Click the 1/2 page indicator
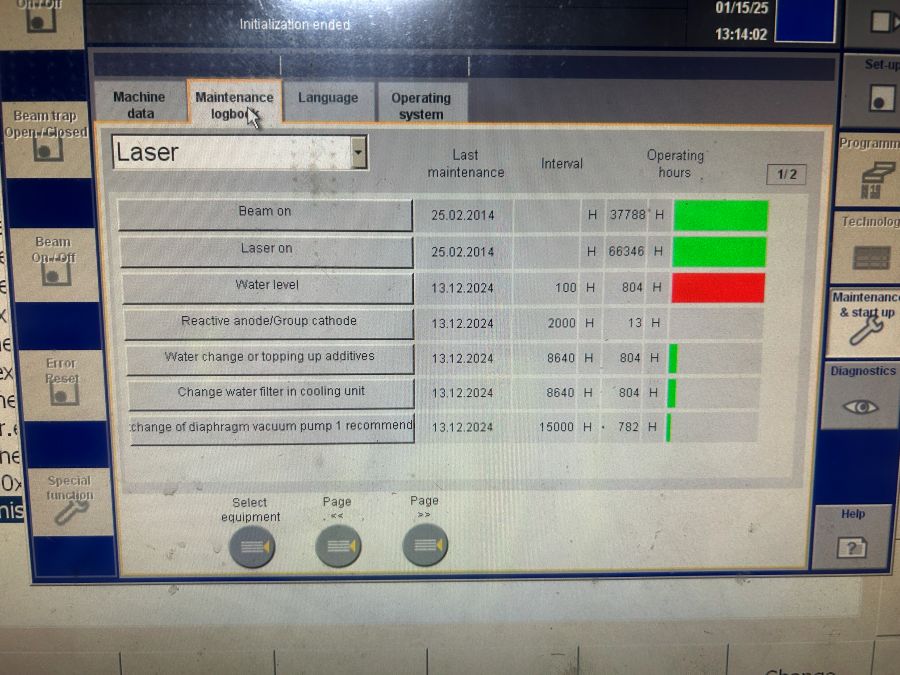 point(786,174)
